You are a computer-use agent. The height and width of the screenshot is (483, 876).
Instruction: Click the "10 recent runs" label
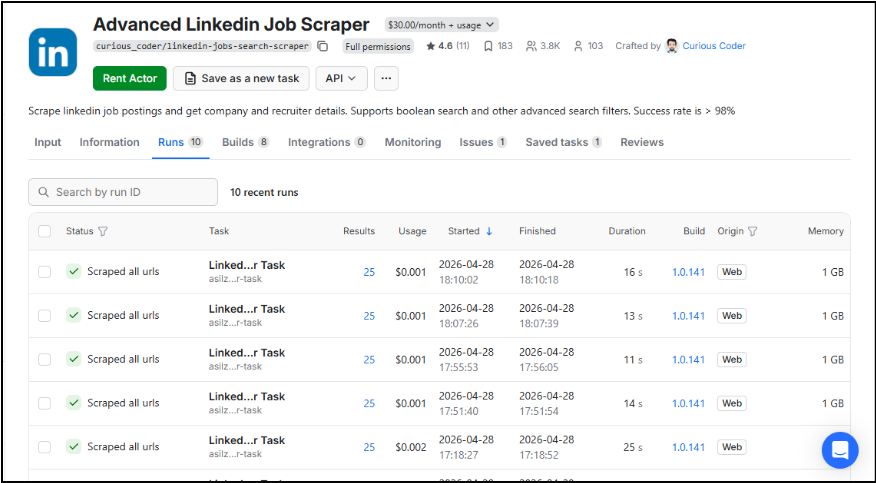point(264,193)
